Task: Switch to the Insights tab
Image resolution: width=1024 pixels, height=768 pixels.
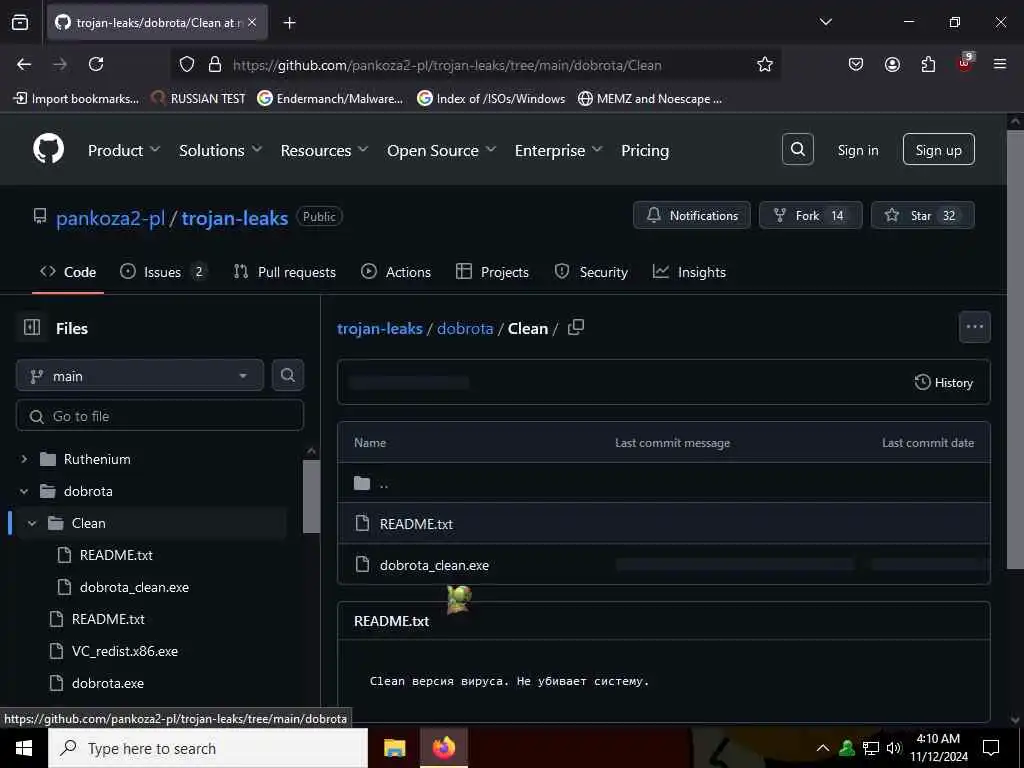Action: pos(689,272)
